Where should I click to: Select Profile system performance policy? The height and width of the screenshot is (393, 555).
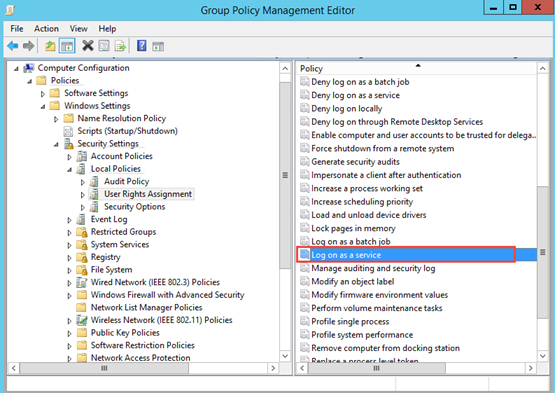[x=362, y=335]
